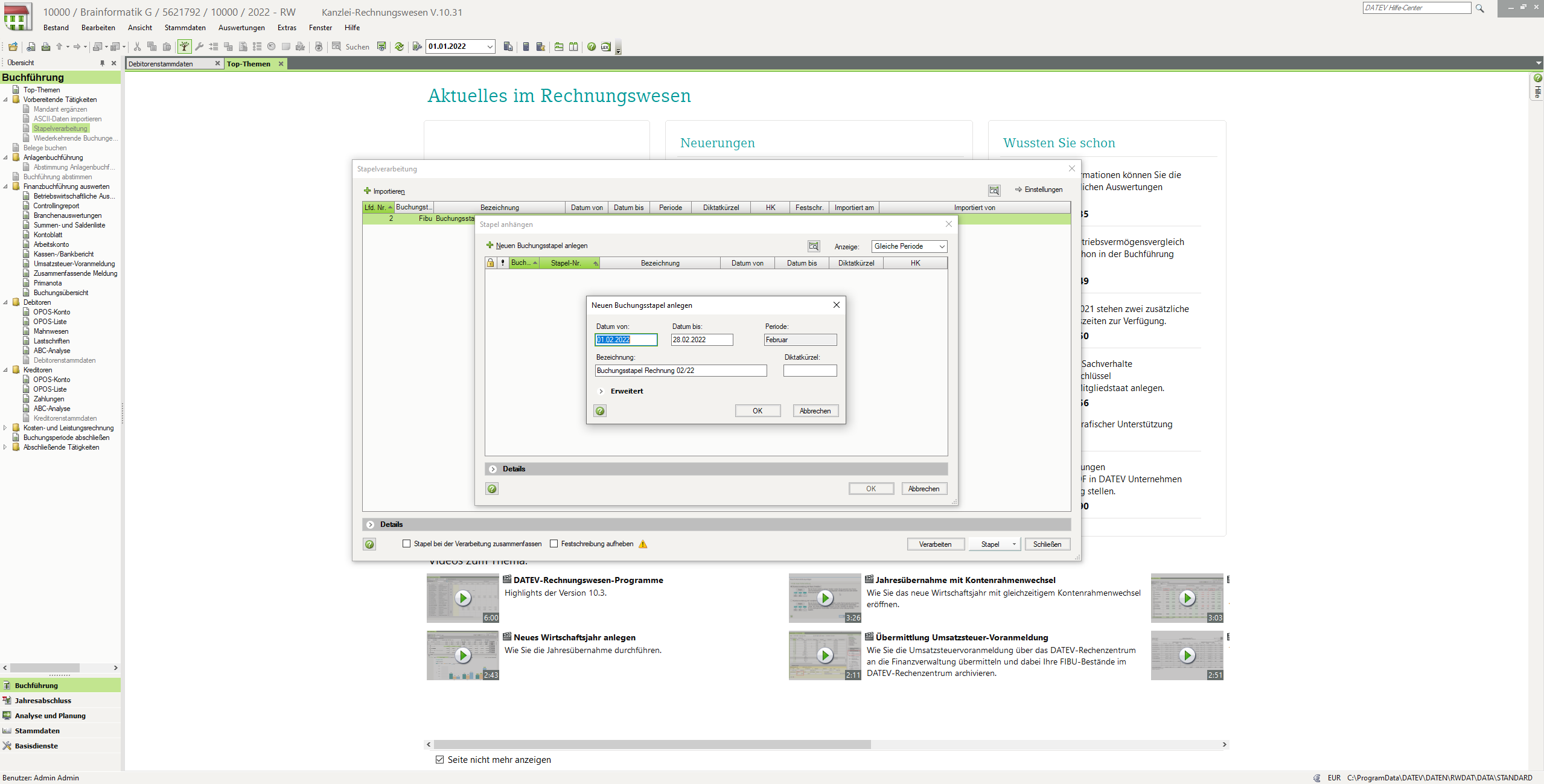
Task: Click the Importieren link
Action: (x=384, y=191)
